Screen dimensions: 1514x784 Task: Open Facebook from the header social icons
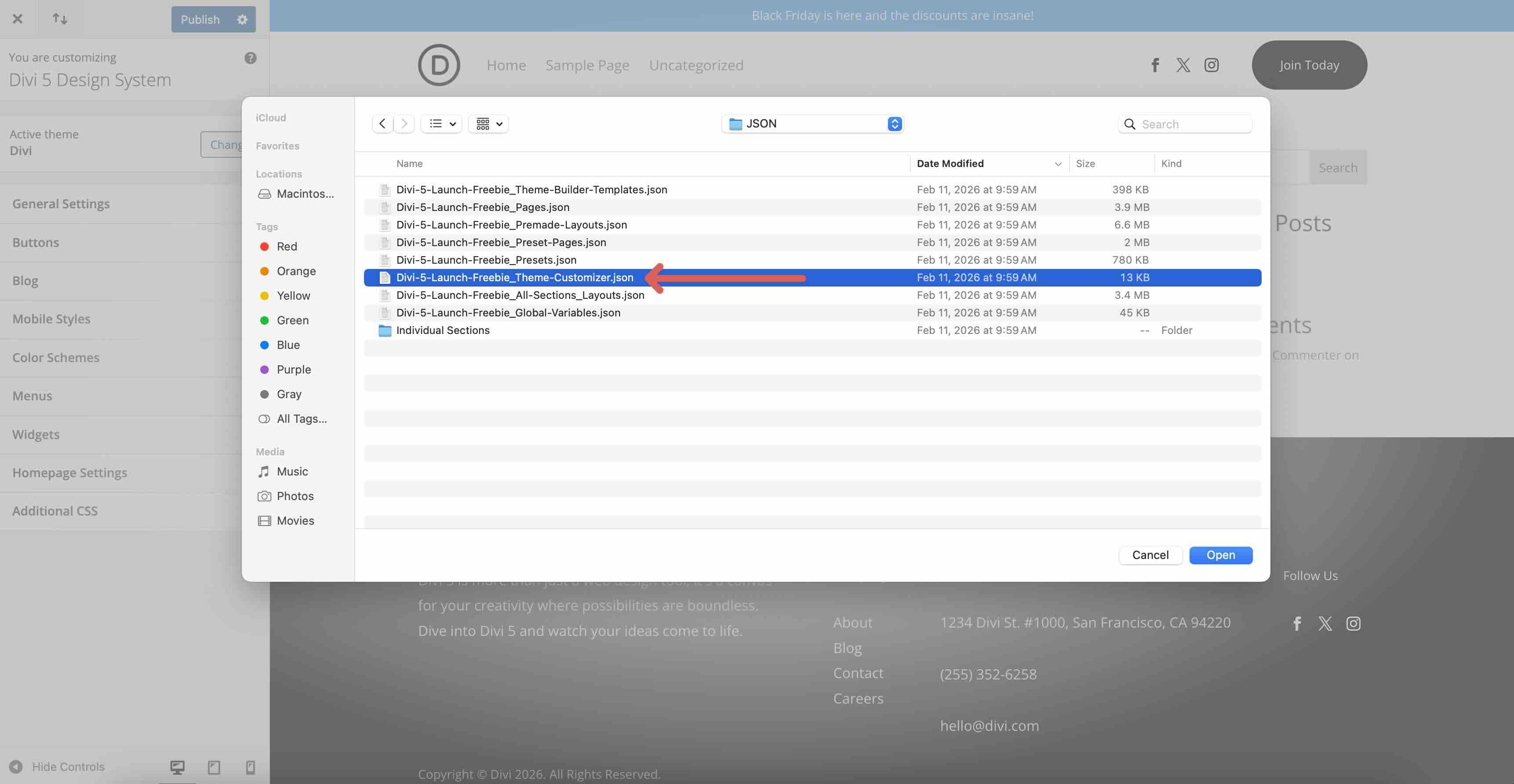click(x=1155, y=65)
